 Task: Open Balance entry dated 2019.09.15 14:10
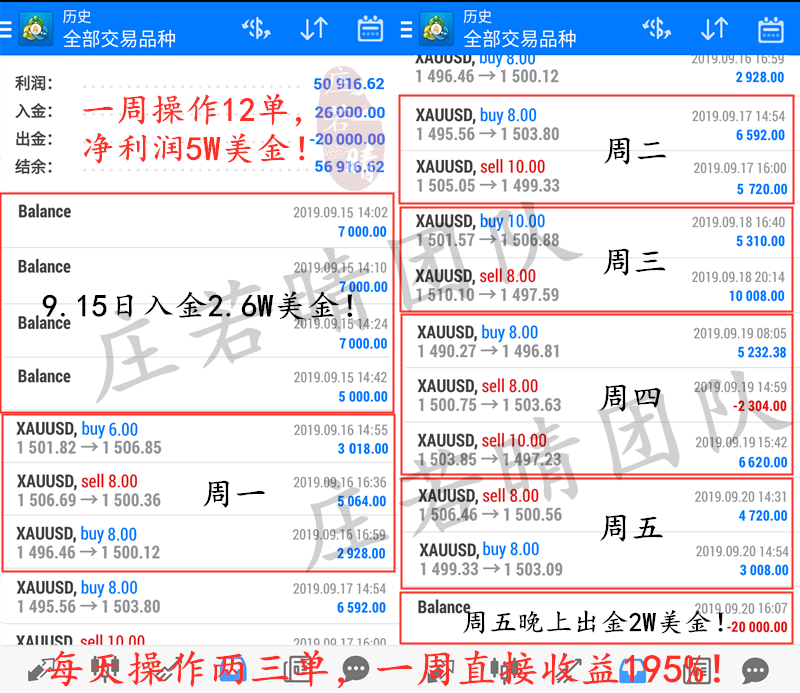[x=198, y=276]
